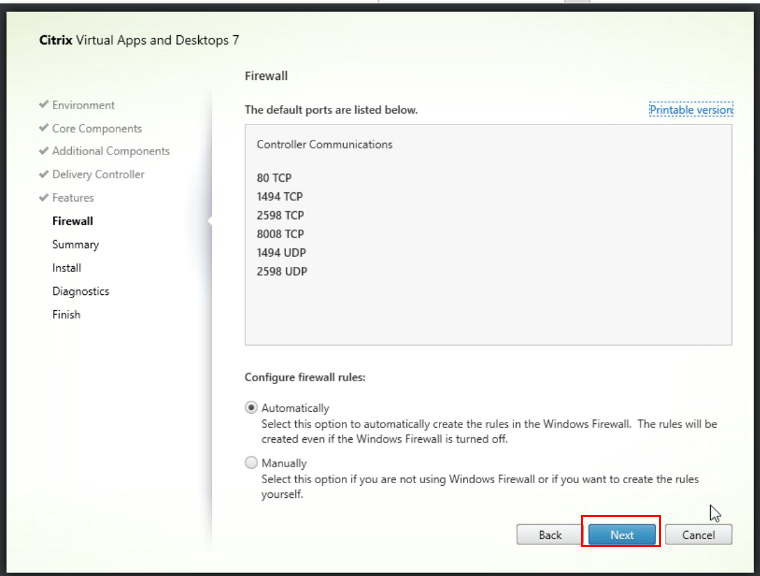Click the Additional Components checkmark icon
Image resolution: width=760 pixels, height=576 pixels.
click(x=43, y=151)
